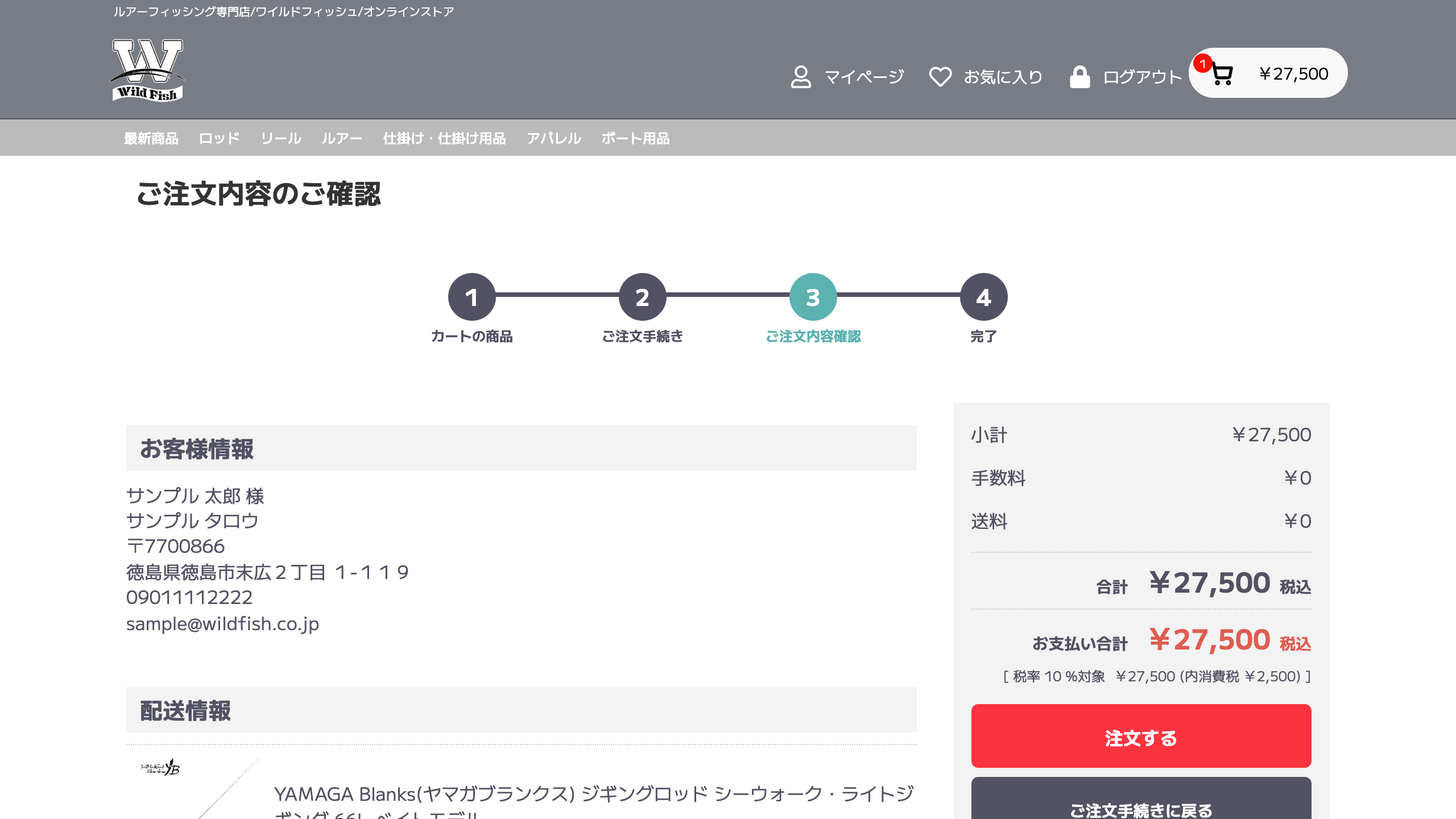Select リール in navigation bar
This screenshot has width=1456, height=819.
pyautogui.click(x=281, y=138)
